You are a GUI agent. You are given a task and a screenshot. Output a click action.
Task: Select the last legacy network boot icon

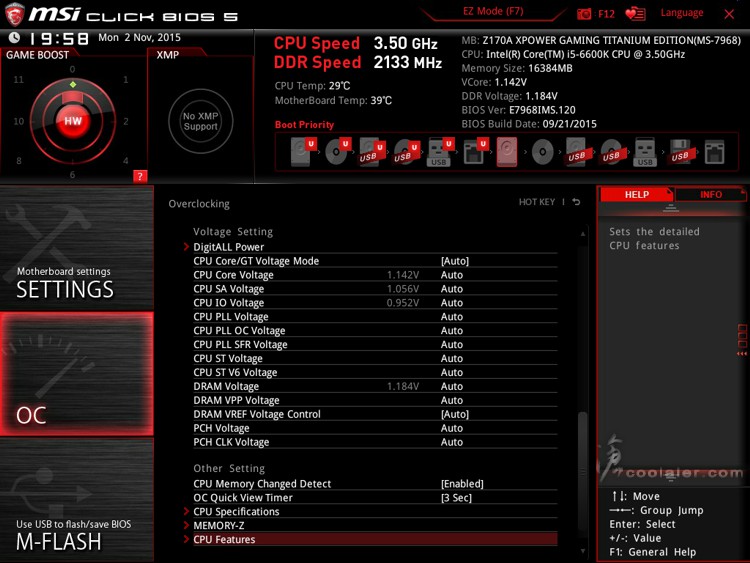714,152
